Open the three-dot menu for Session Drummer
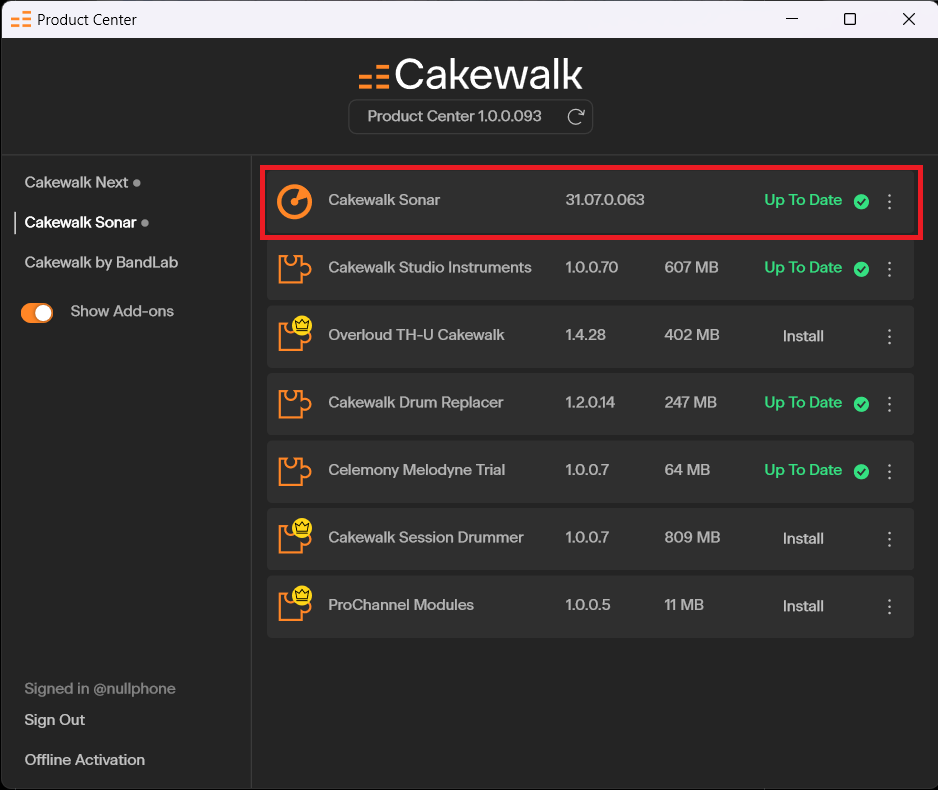 [x=889, y=538]
